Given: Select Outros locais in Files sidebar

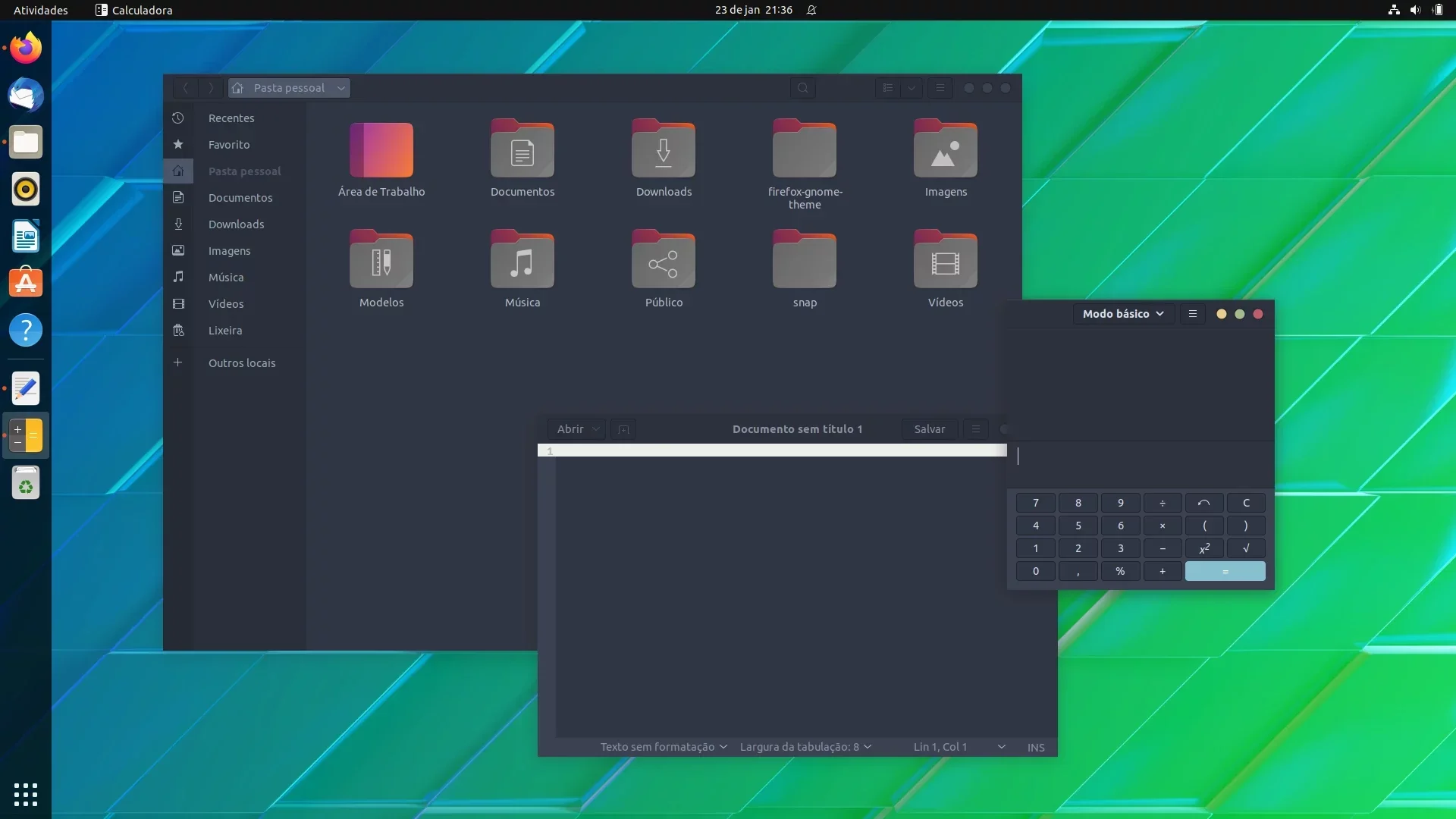Looking at the screenshot, I should click(x=234, y=363).
